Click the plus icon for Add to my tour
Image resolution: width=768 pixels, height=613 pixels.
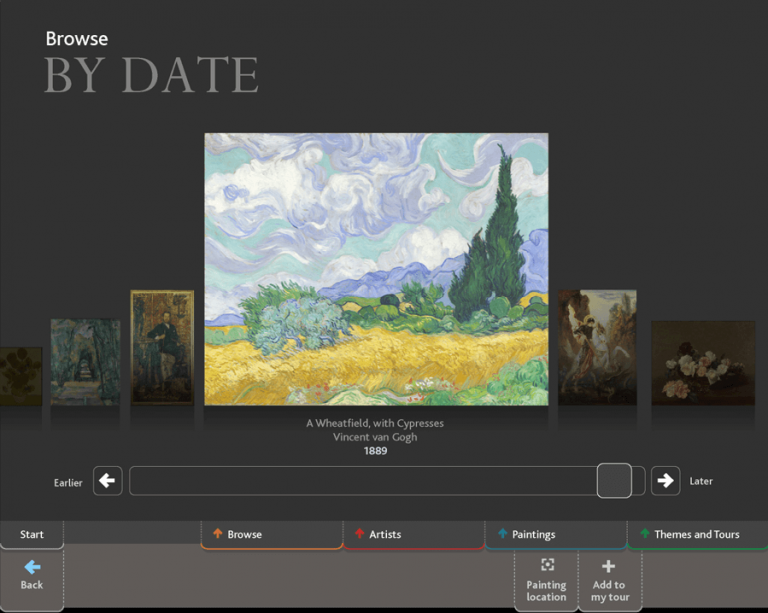(608, 566)
